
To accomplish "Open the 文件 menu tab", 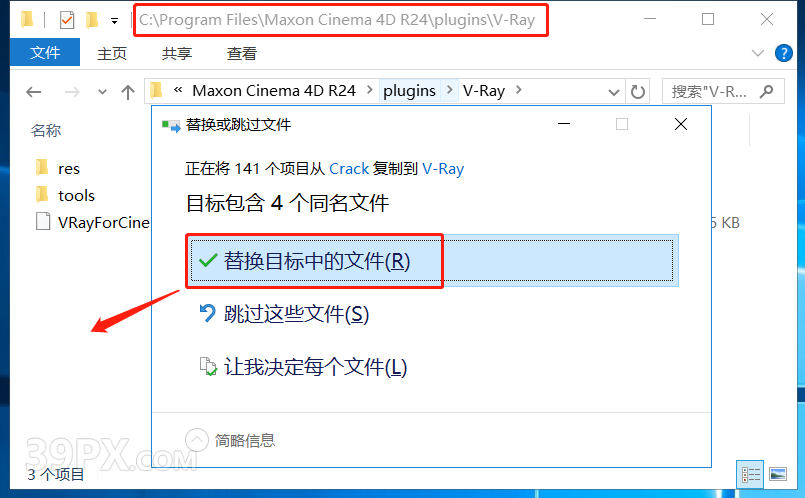I will pos(45,52).
